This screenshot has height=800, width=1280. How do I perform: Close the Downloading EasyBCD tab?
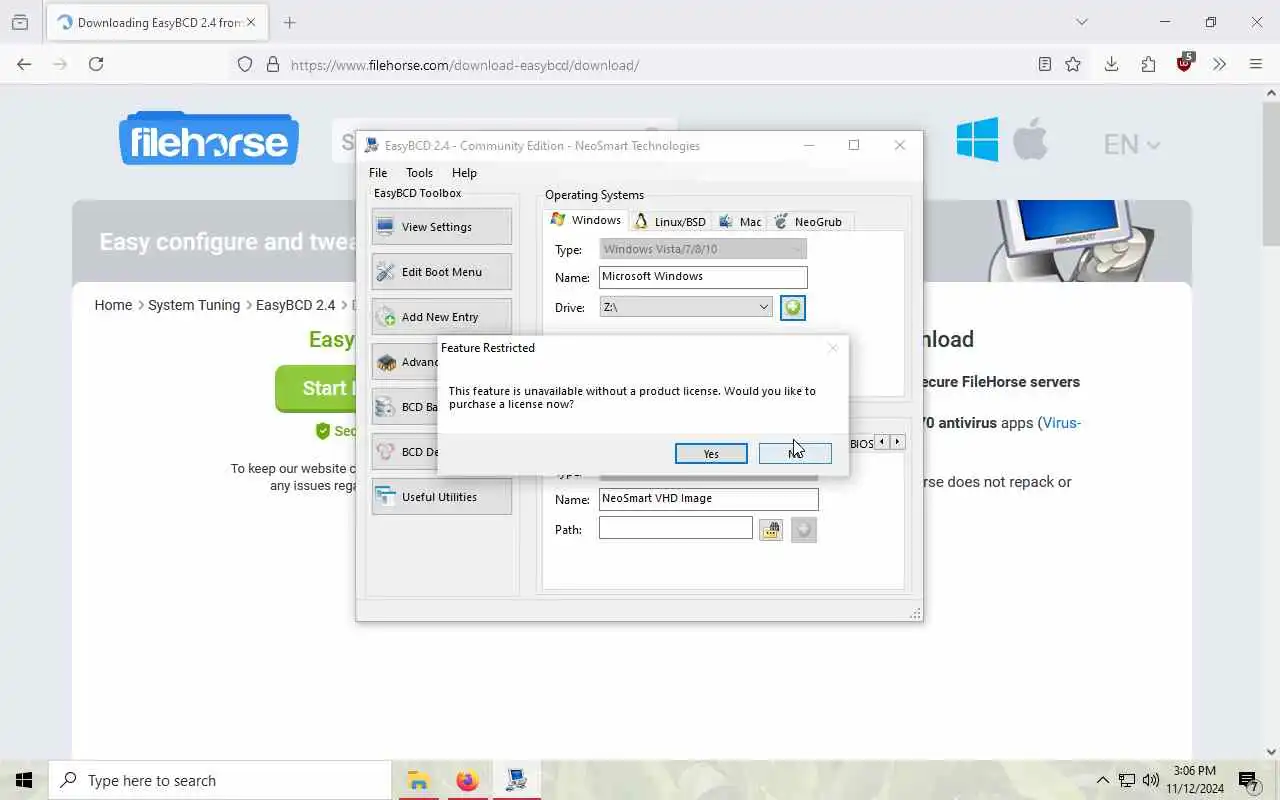[x=251, y=22]
